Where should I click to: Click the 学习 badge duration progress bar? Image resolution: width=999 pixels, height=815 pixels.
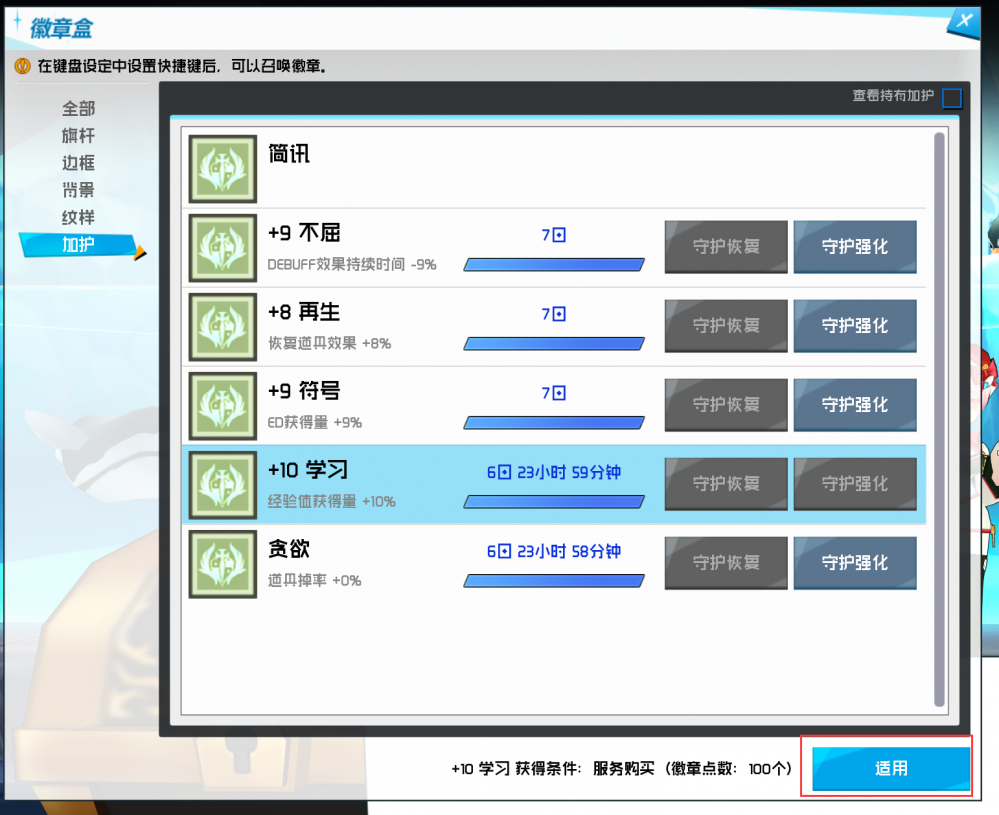(554, 503)
